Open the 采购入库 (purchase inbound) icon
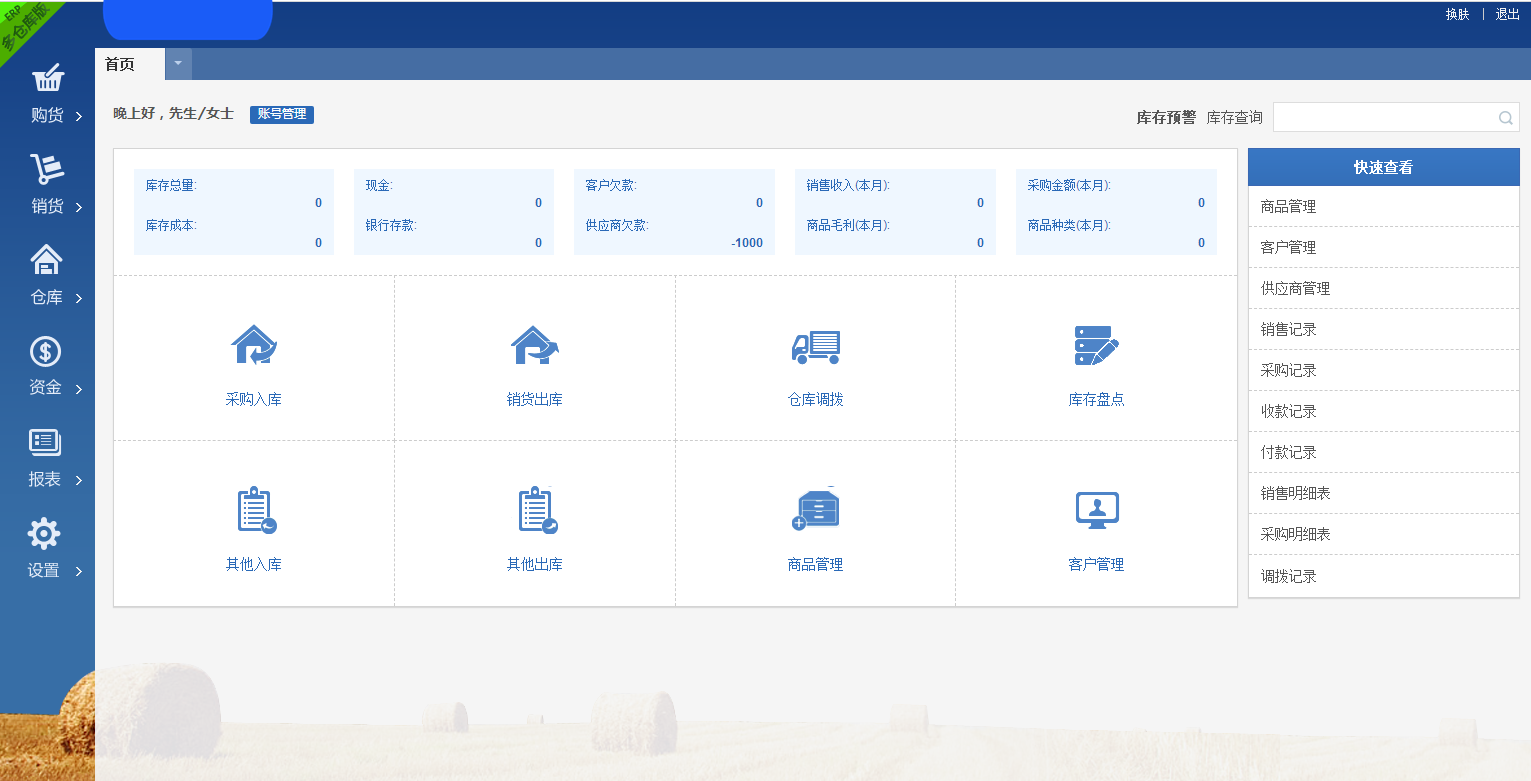The width and height of the screenshot is (1531, 781). click(253, 358)
